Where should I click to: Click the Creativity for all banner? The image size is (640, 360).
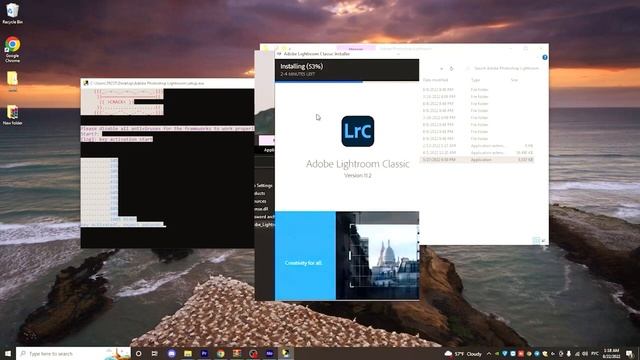point(305,256)
